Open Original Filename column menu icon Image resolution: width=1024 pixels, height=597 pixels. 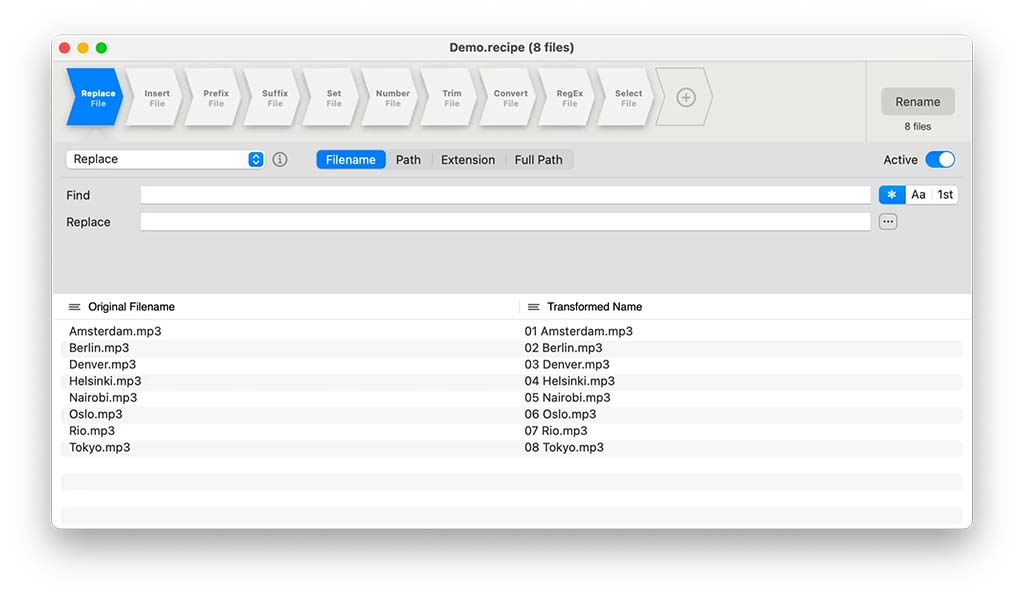[x=75, y=307]
